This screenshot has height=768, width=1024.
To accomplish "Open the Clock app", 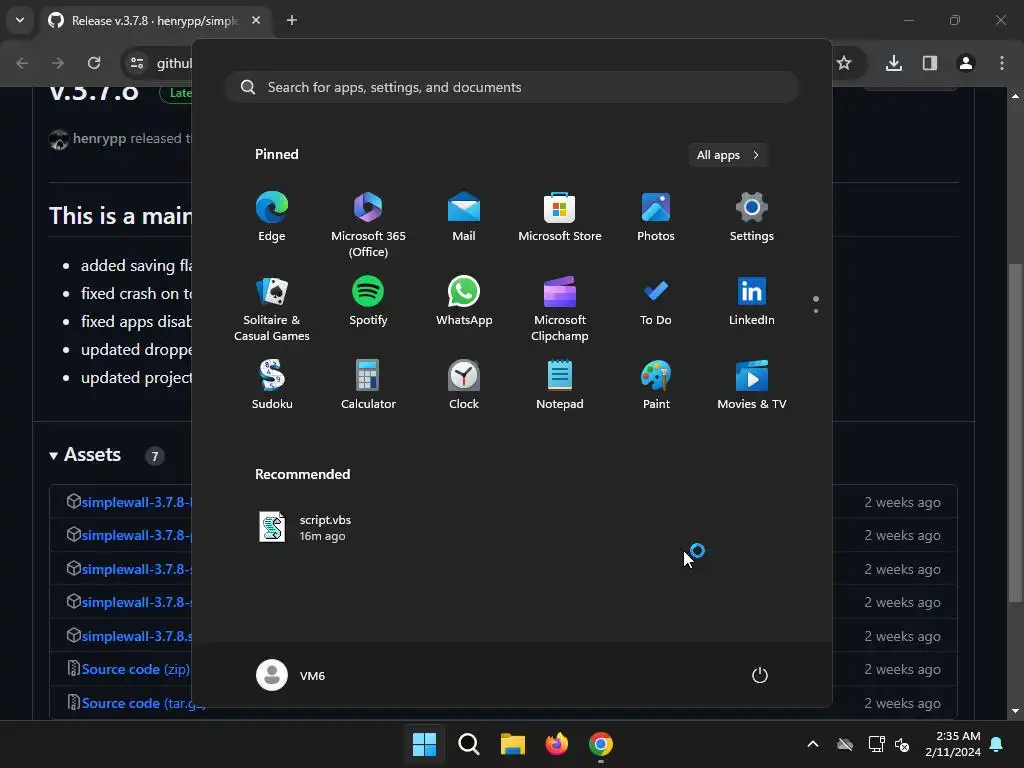I will tap(464, 385).
